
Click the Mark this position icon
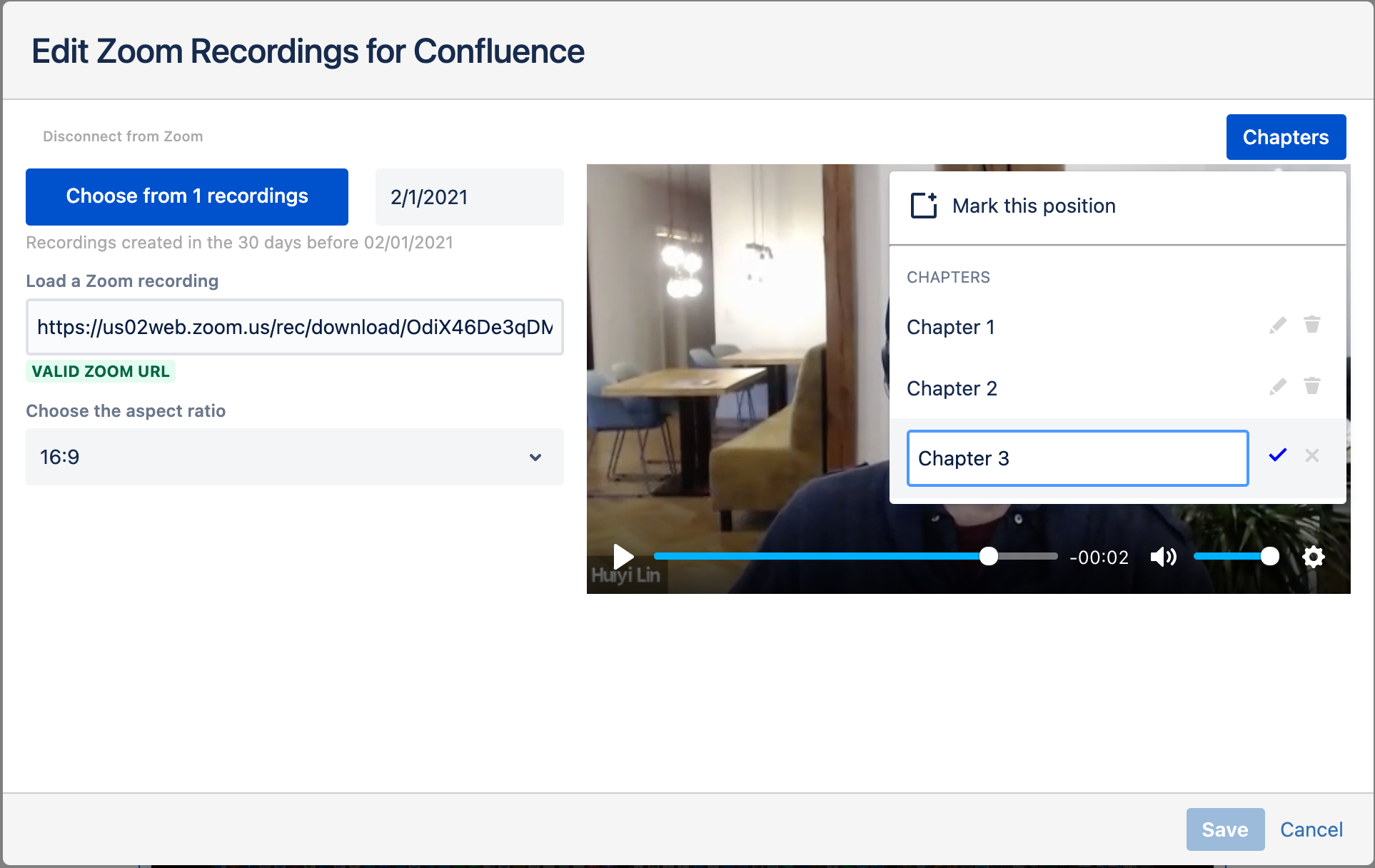tap(920, 206)
